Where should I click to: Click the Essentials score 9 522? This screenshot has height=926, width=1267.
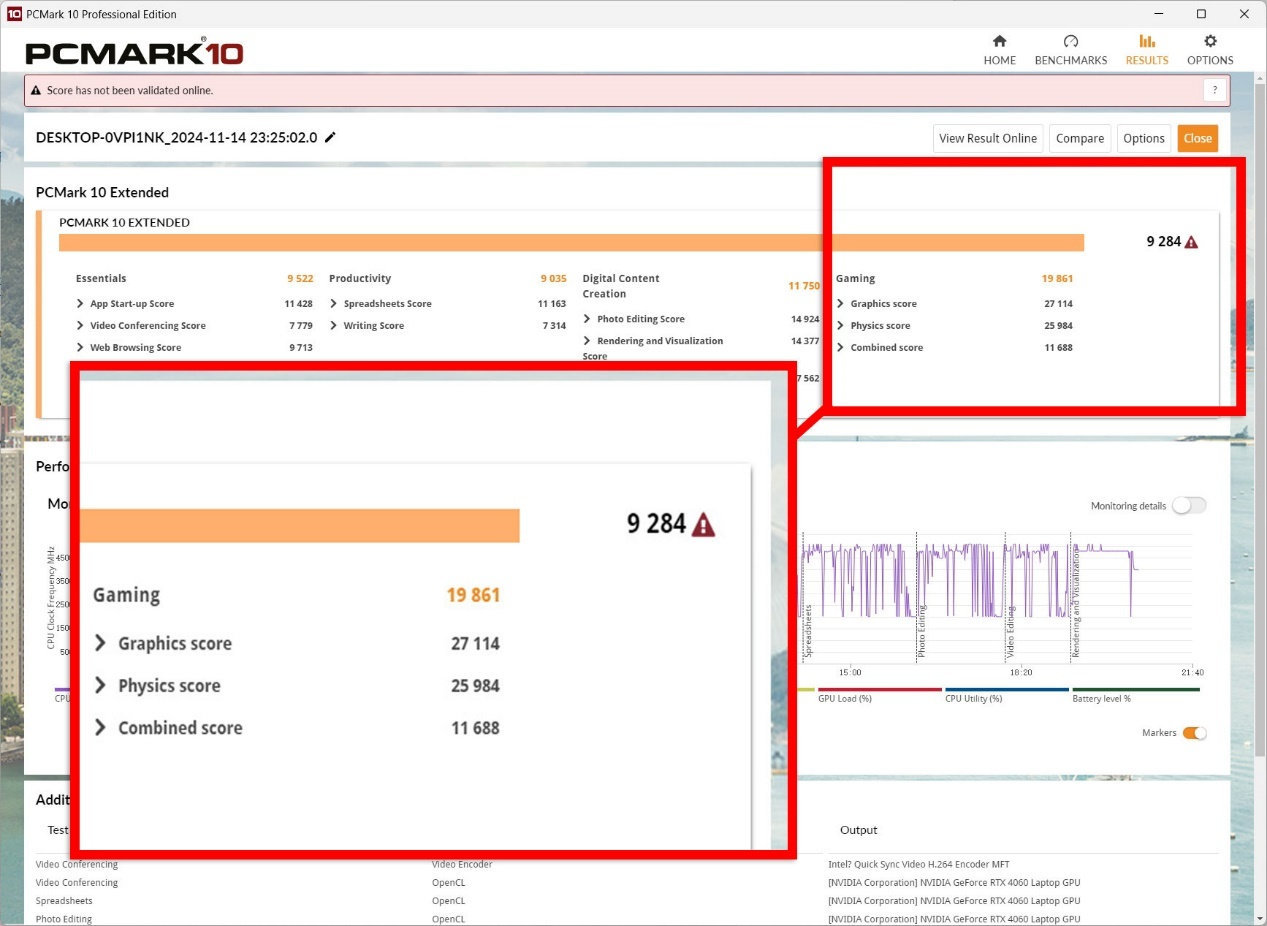(300, 278)
